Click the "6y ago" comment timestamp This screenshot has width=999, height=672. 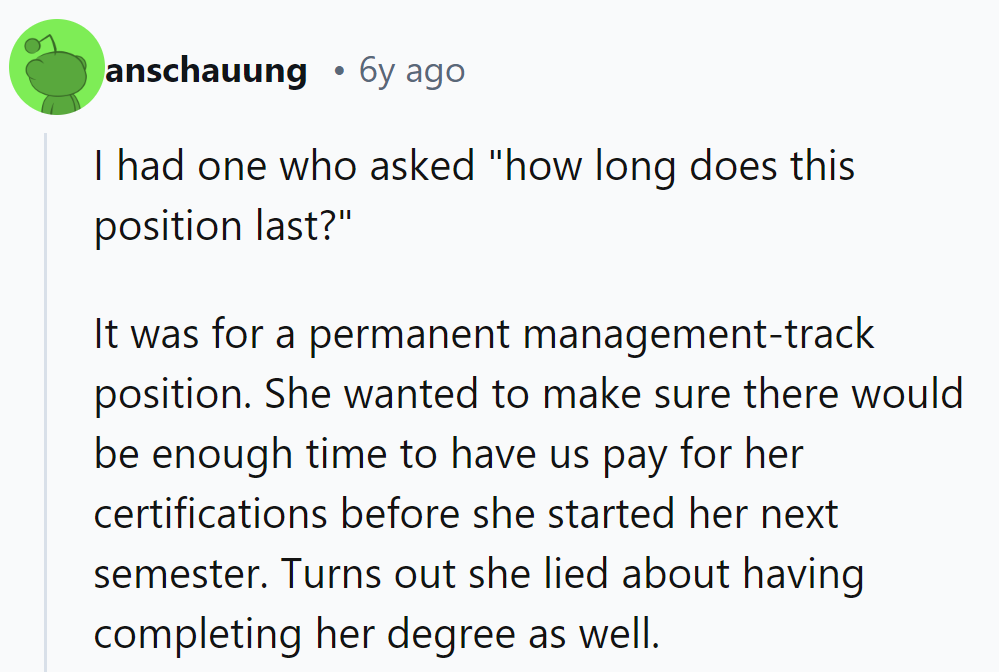412,70
